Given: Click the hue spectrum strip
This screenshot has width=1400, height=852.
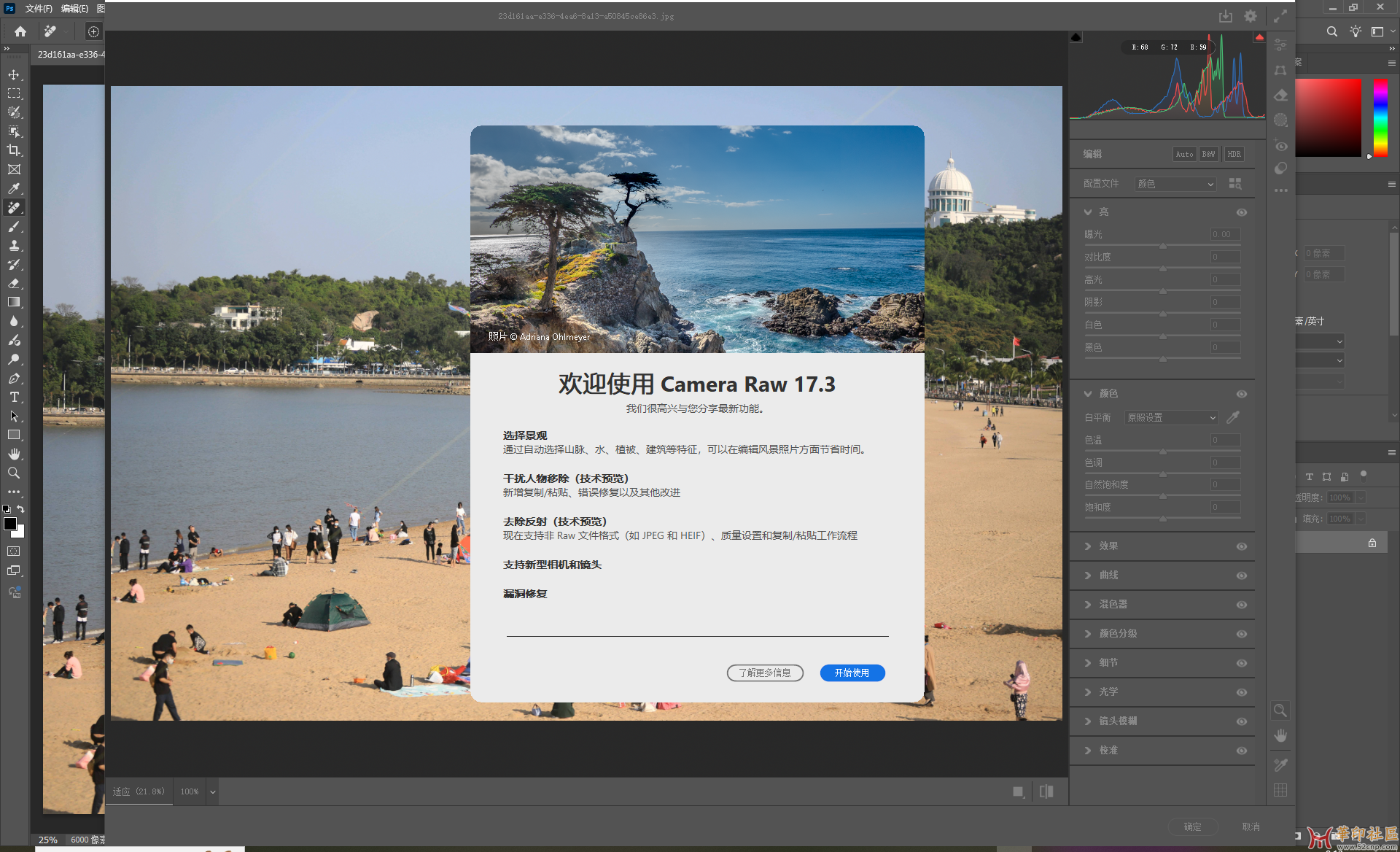Looking at the screenshot, I should tap(1380, 117).
